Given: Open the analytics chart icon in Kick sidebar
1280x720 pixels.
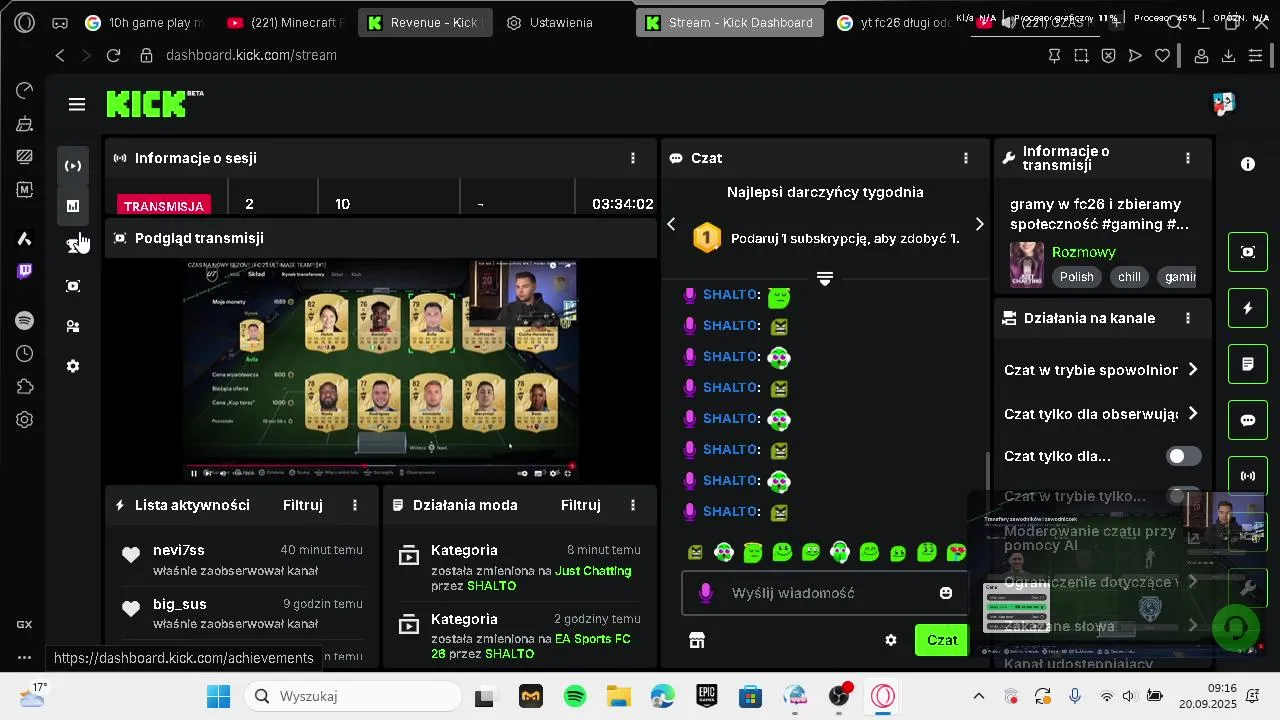Looking at the screenshot, I should [x=73, y=206].
